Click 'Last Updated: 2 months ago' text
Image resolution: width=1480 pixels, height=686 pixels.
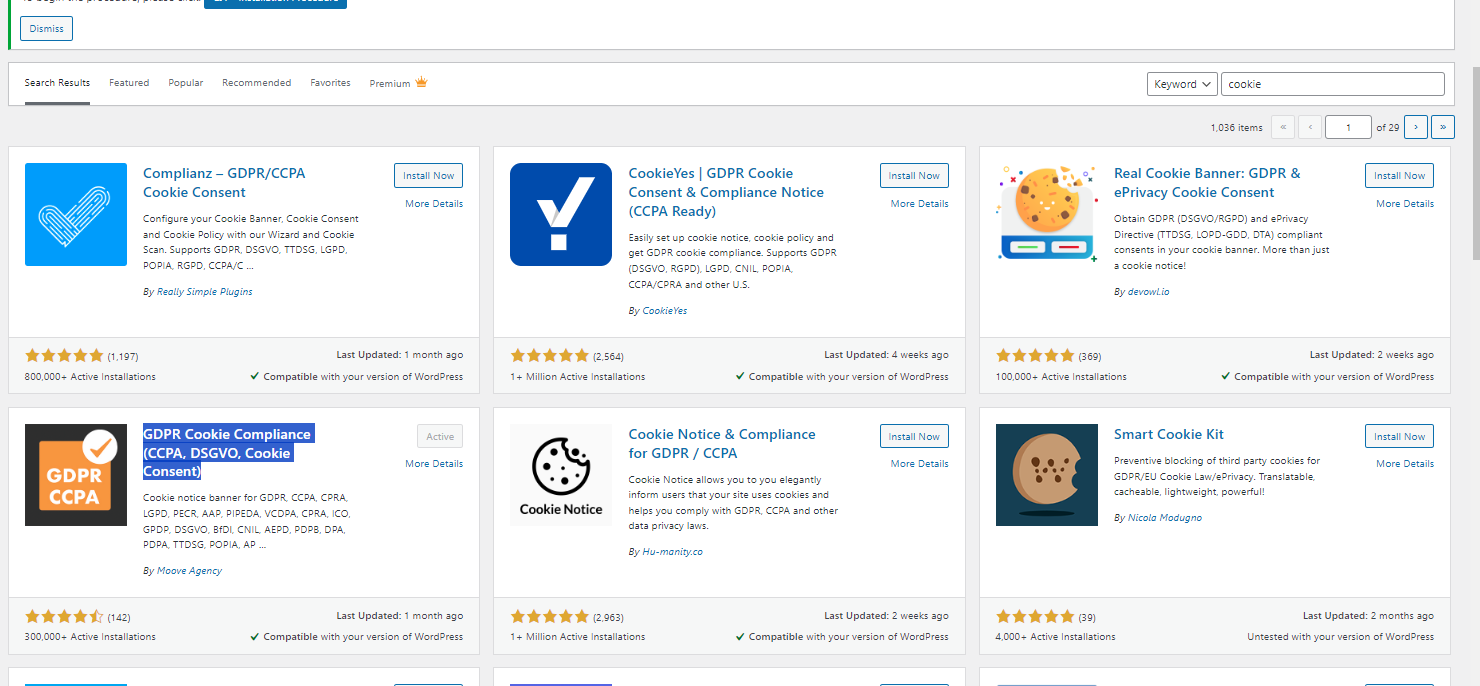(1368, 616)
